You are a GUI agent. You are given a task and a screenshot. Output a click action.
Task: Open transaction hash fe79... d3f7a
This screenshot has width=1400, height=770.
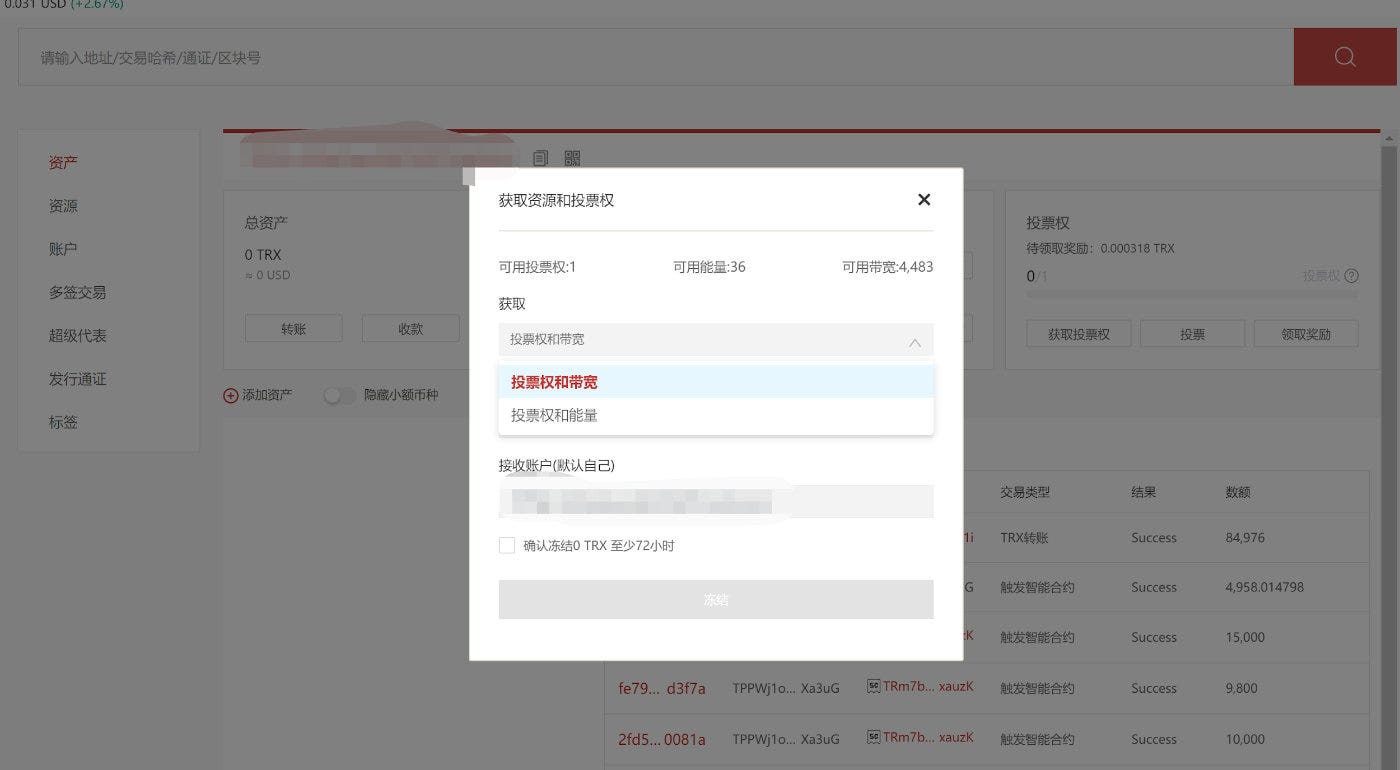[662, 688]
